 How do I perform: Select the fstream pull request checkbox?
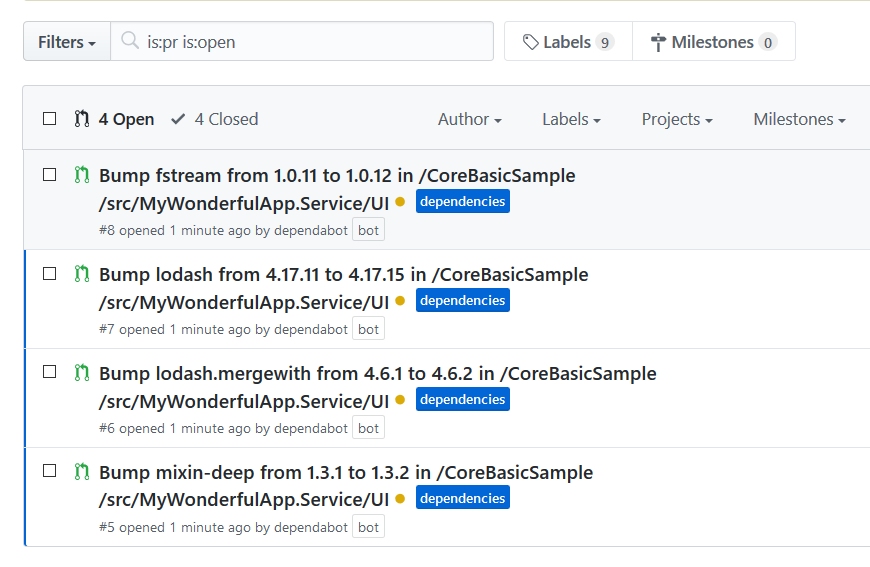(x=50, y=175)
